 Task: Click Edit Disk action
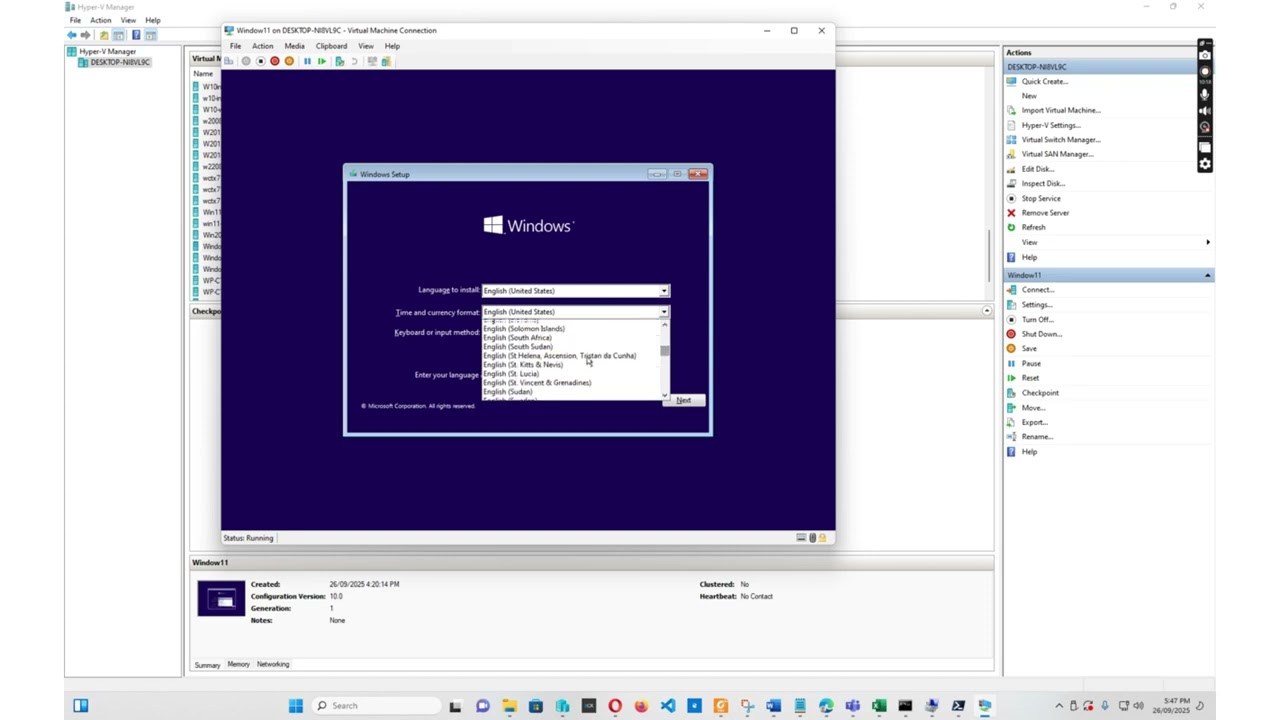click(1038, 169)
